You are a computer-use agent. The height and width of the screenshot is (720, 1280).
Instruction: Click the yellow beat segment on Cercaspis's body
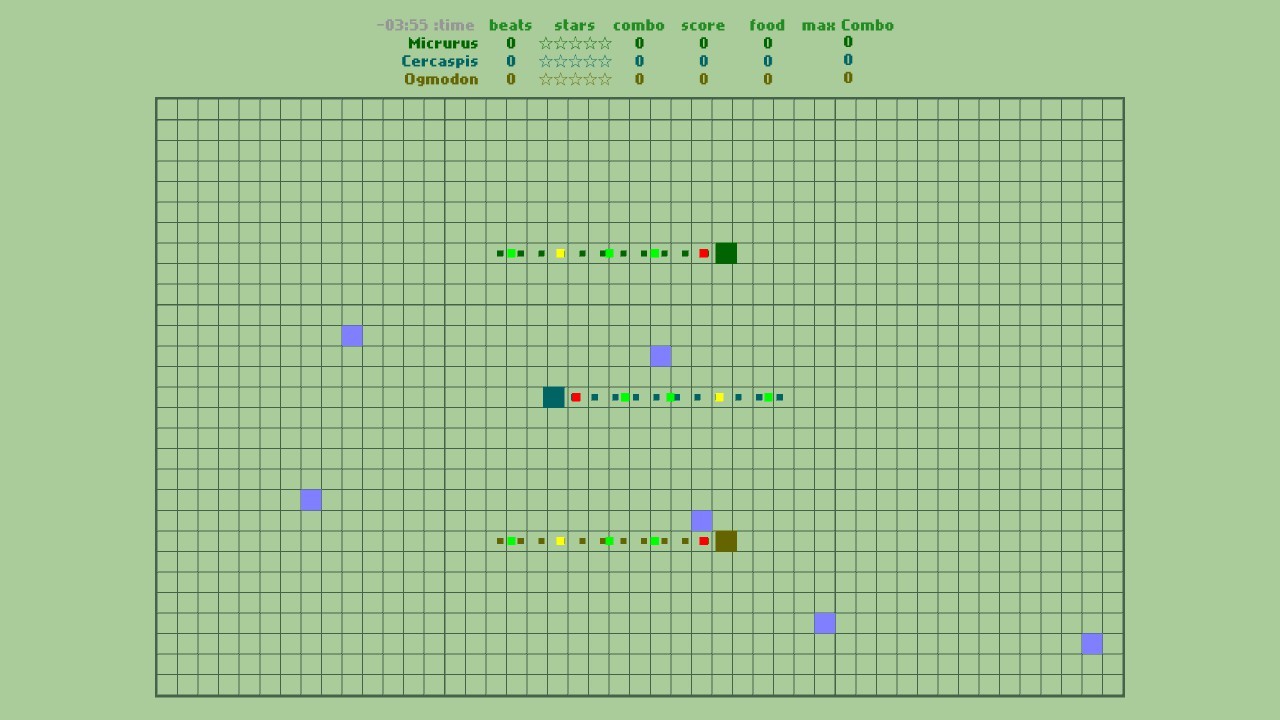pos(718,397)
